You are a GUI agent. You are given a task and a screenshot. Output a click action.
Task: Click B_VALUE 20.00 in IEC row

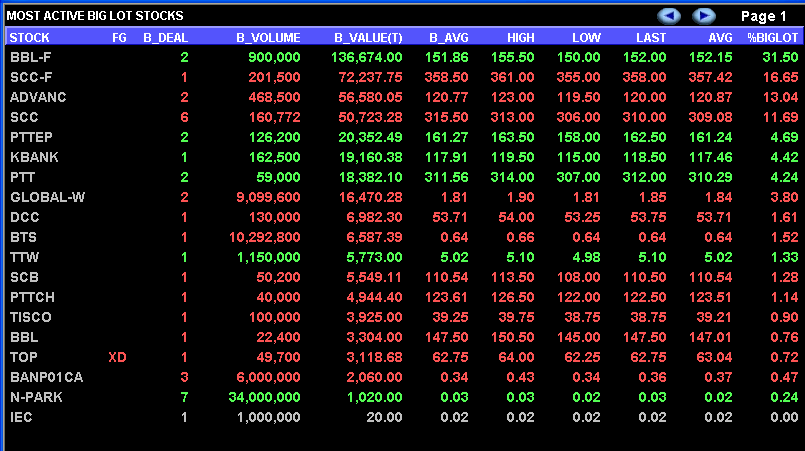(x=384, y=418)
